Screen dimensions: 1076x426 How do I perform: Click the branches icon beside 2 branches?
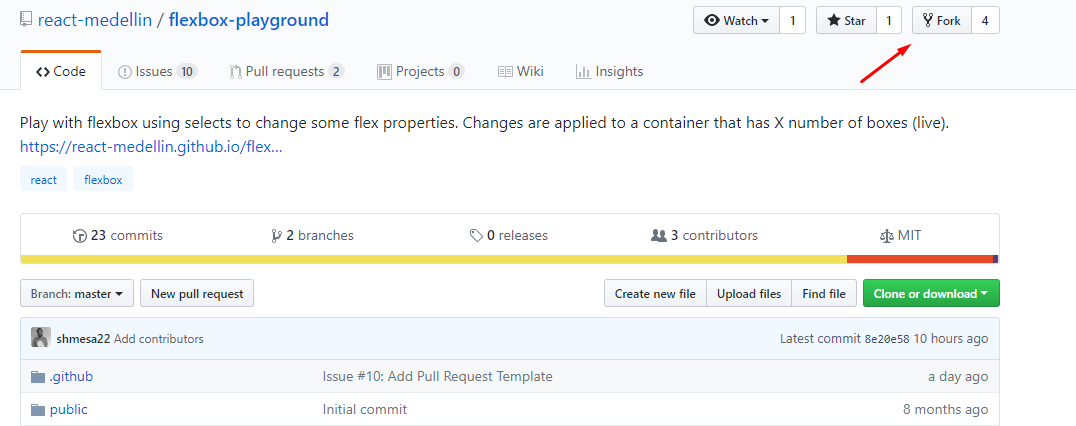tap(277, 236)
